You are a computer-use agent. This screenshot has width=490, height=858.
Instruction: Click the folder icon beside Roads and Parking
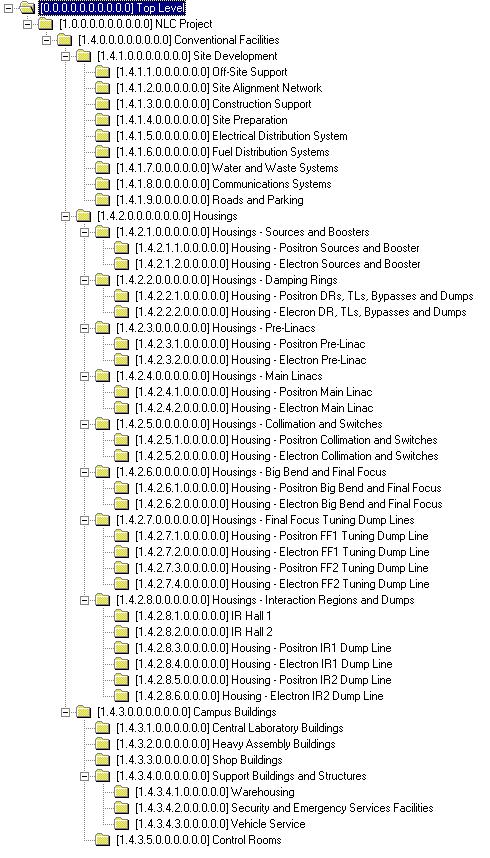click(x=102, y=200)
